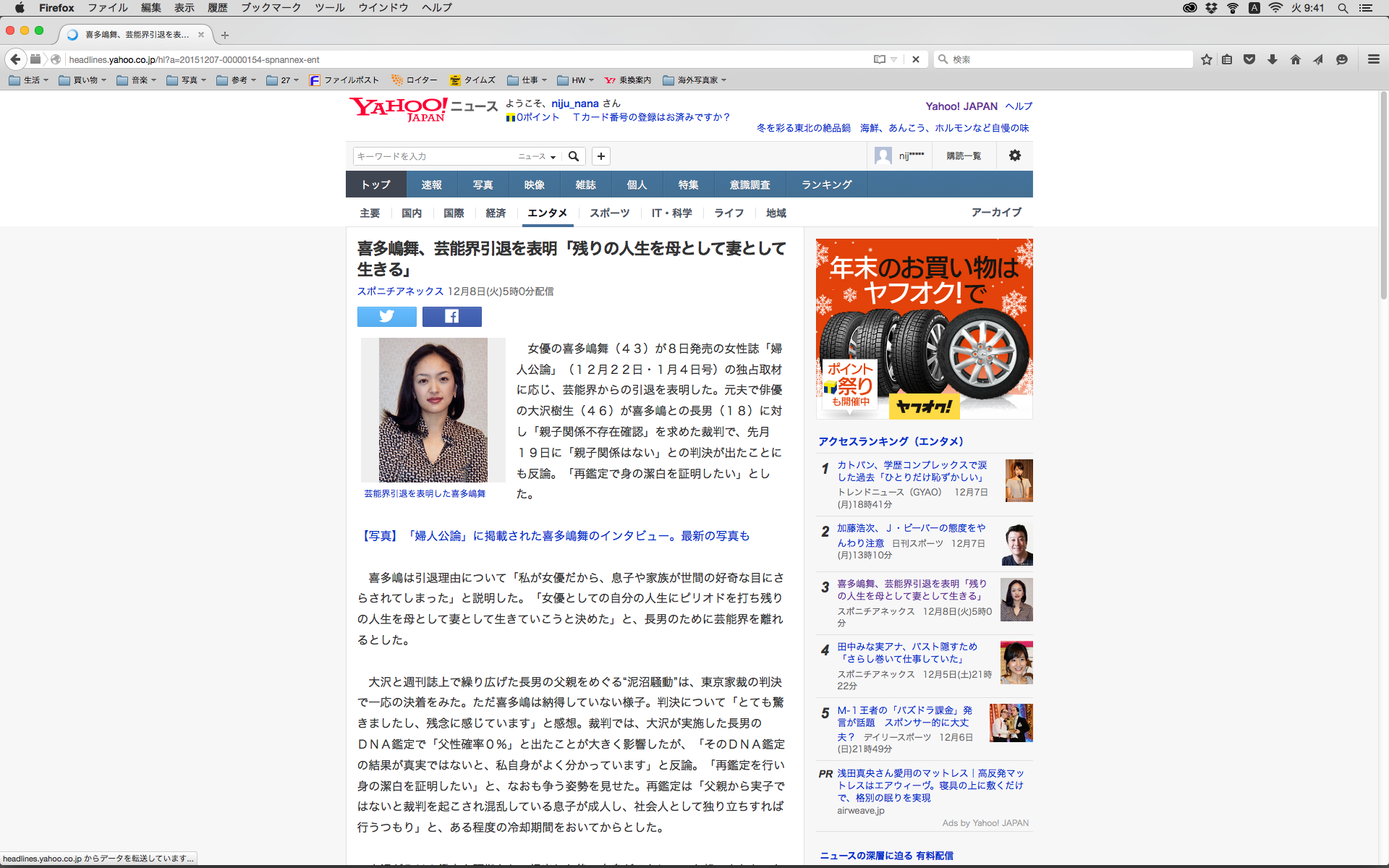
Task: Open the settings gear icon
Action: (x=1014, y=156)
